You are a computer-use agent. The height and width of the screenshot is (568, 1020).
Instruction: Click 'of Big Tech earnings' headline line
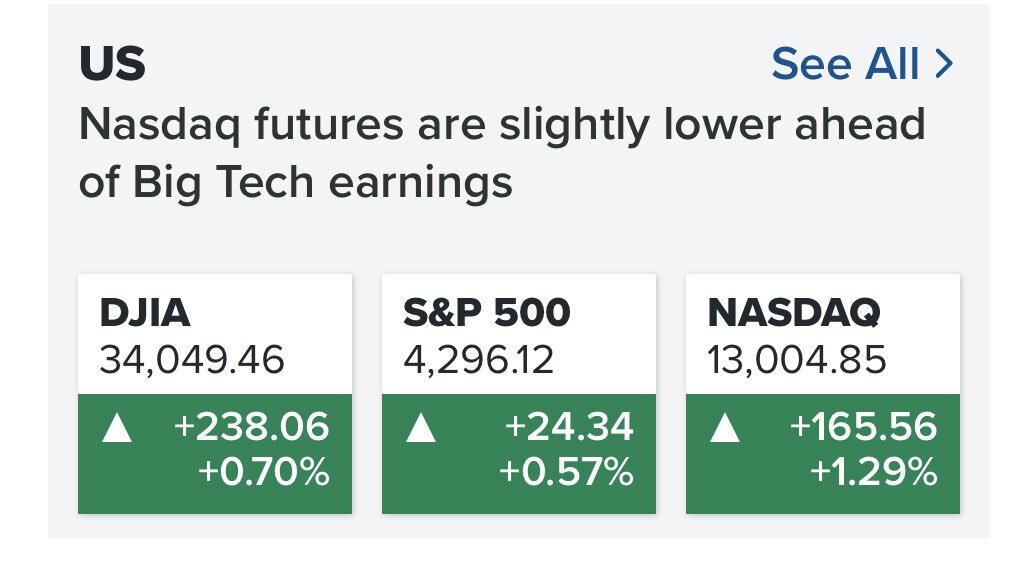coord(296,182)
